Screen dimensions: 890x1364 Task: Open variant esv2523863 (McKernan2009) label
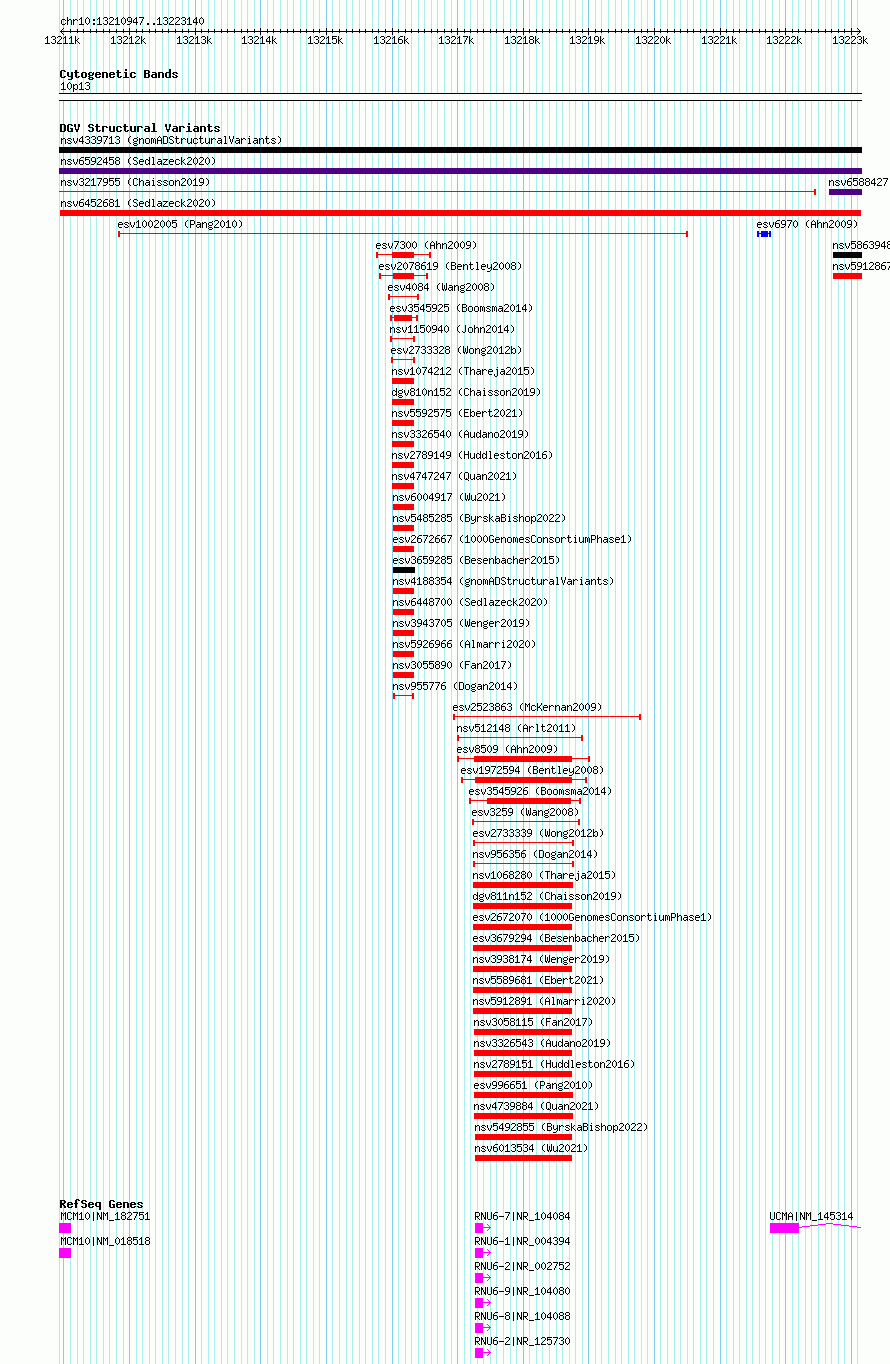tap(527, 707)
